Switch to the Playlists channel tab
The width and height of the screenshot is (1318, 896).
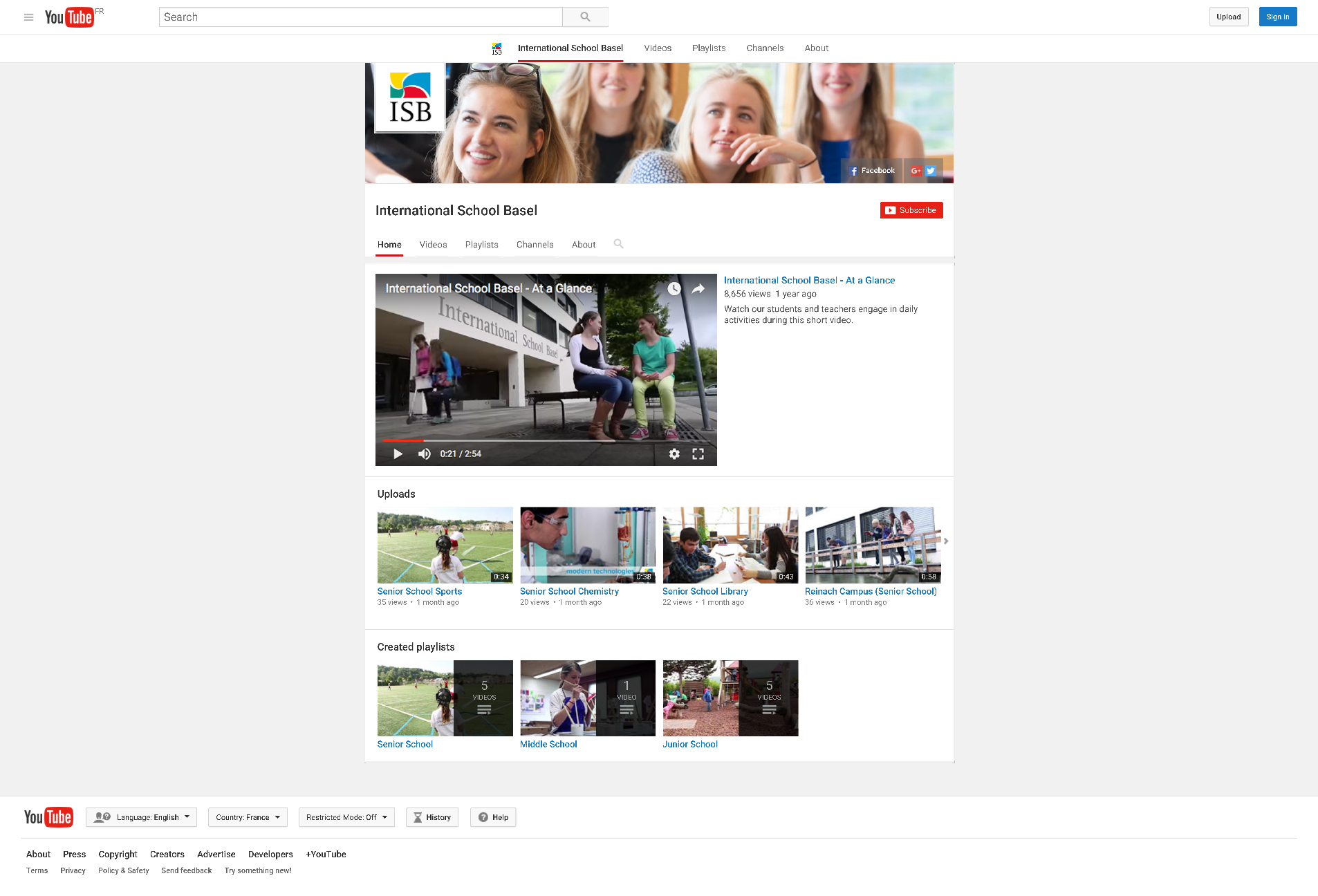point(481,245)
